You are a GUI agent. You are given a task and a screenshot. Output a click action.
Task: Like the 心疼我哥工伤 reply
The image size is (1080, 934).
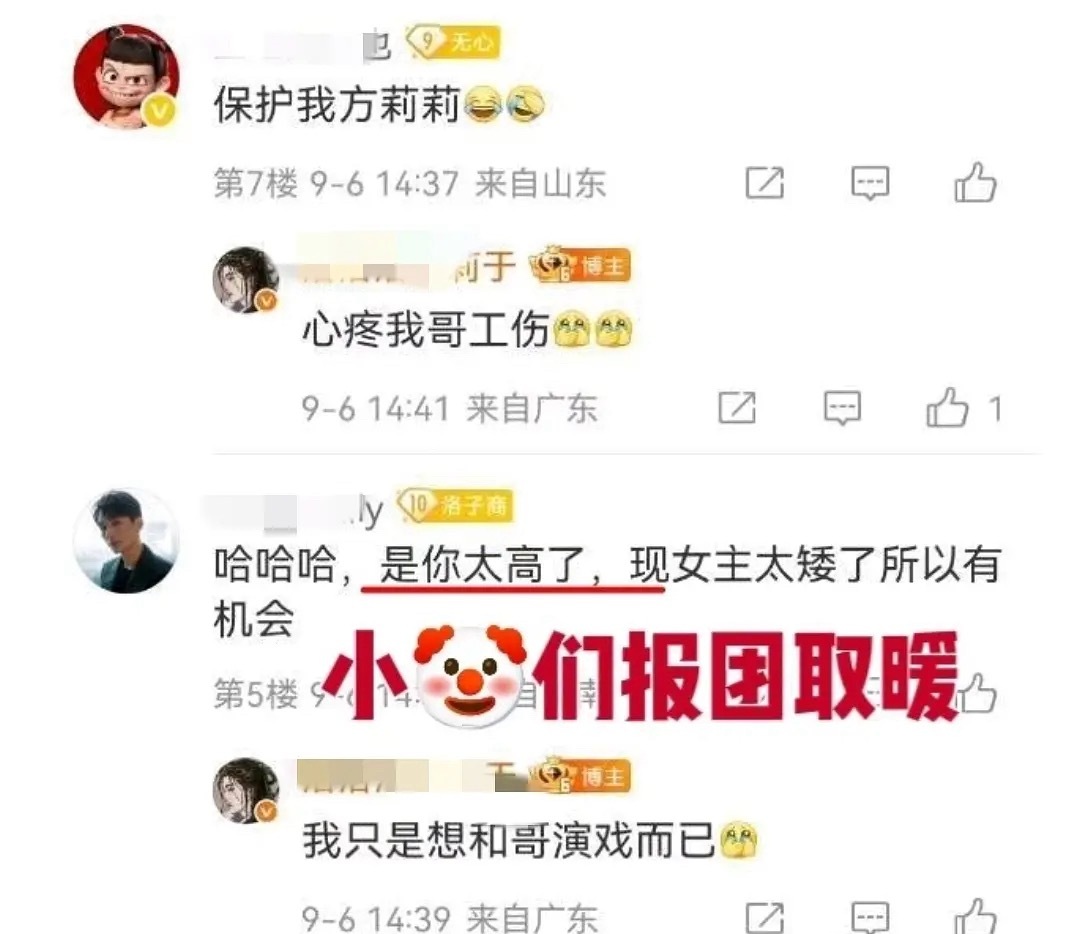[947, 408]
